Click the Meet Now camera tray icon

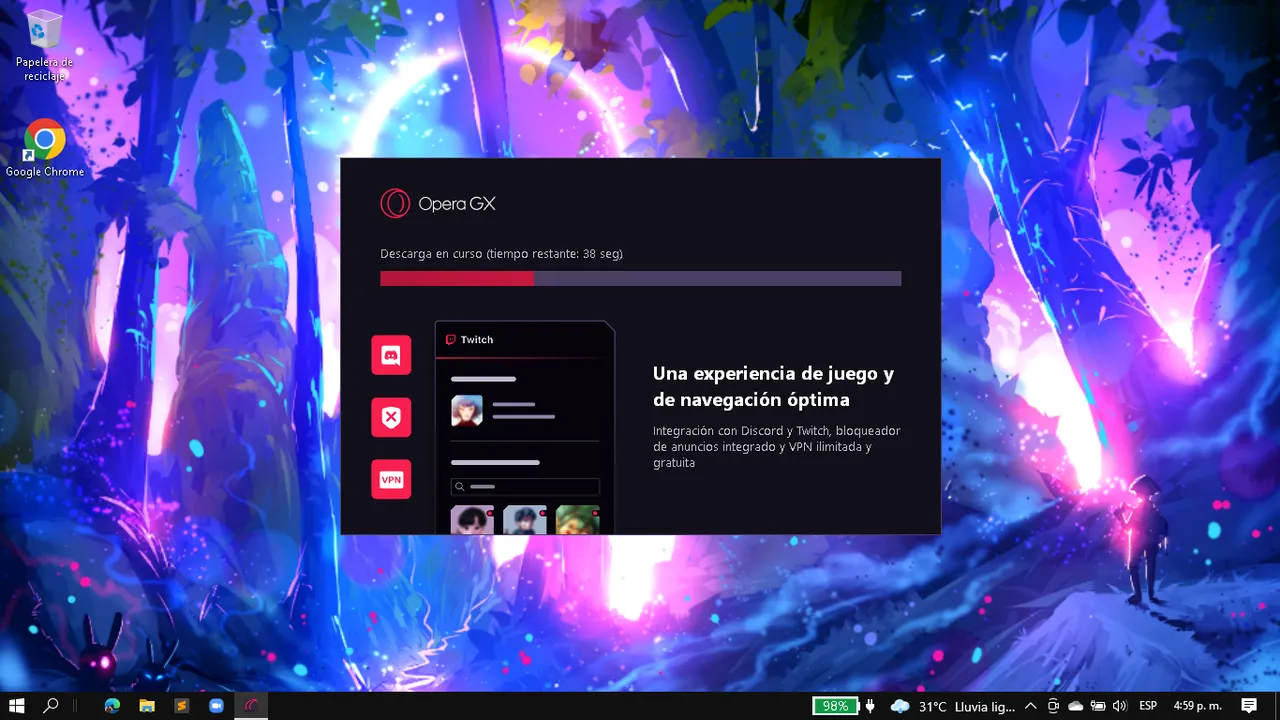click(1053, 706)
